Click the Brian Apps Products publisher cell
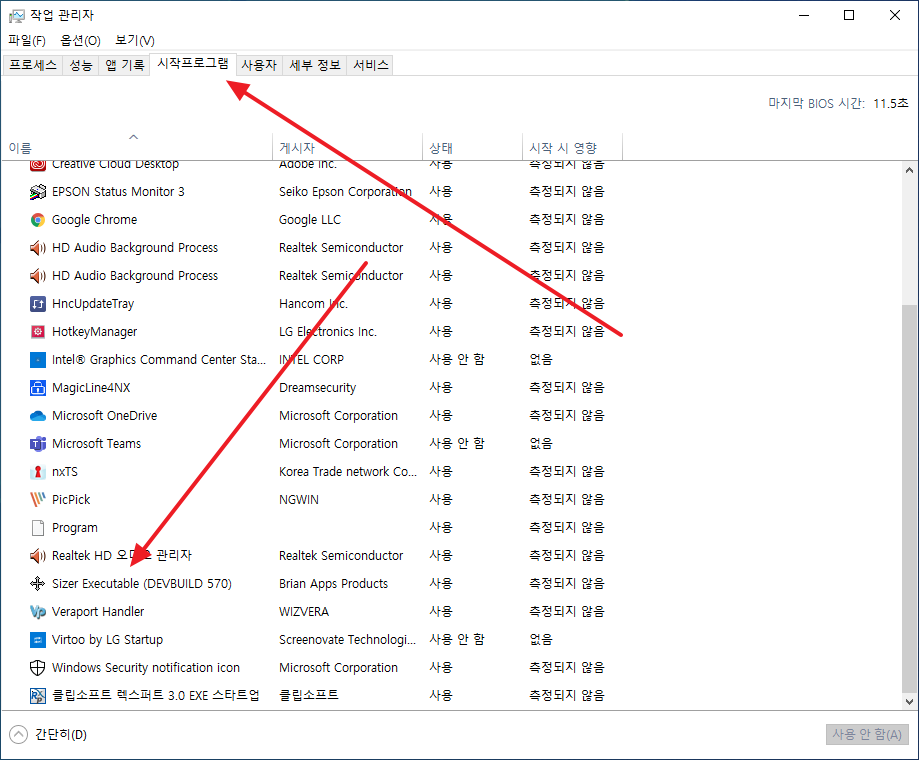The image size is (919, 760). [x=333, y=584]
